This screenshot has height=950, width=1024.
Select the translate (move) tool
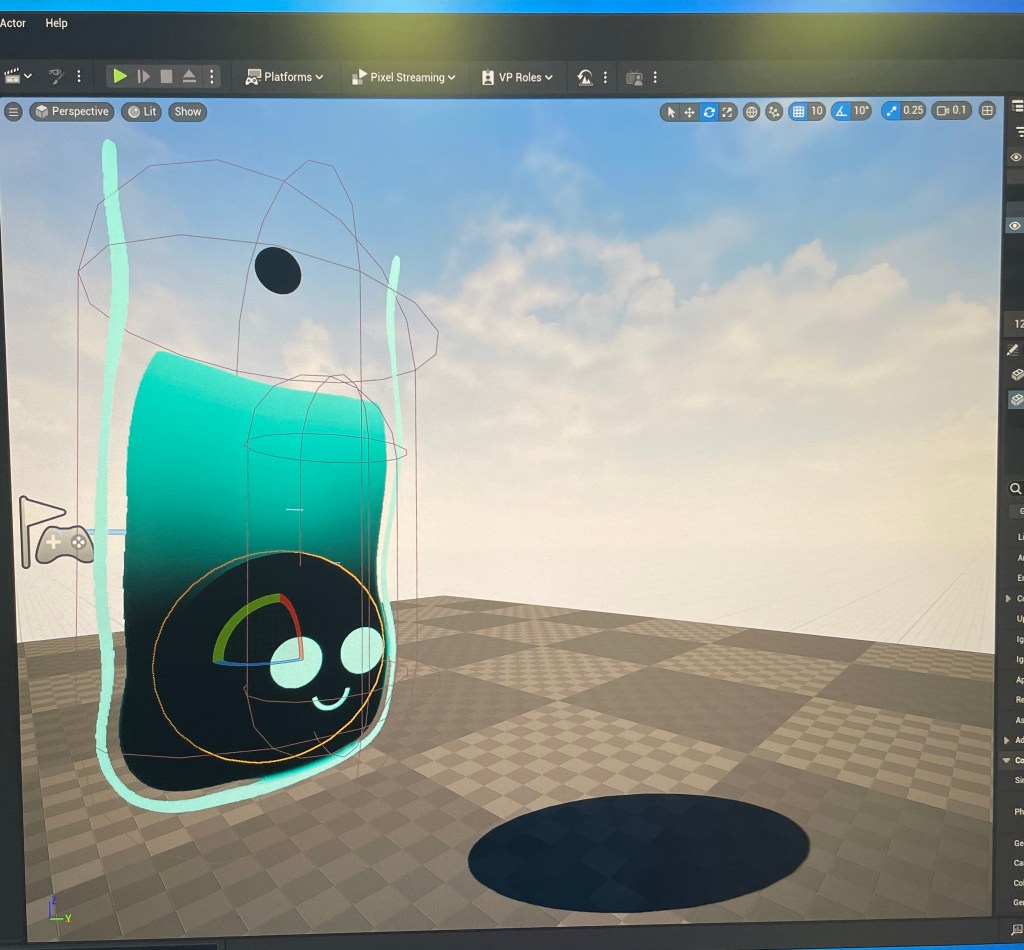(x=689, y=112)
